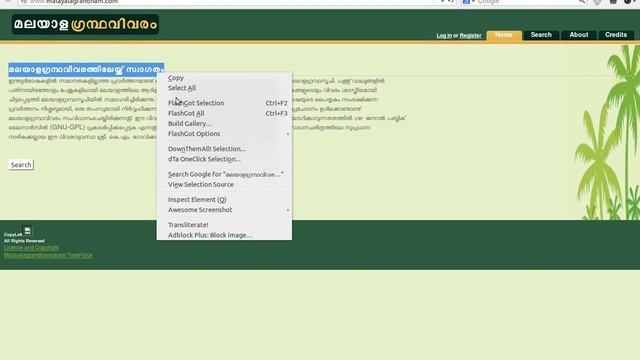Click the Malayalam site logo banner

pyautogui.click(x=85, y=24)
